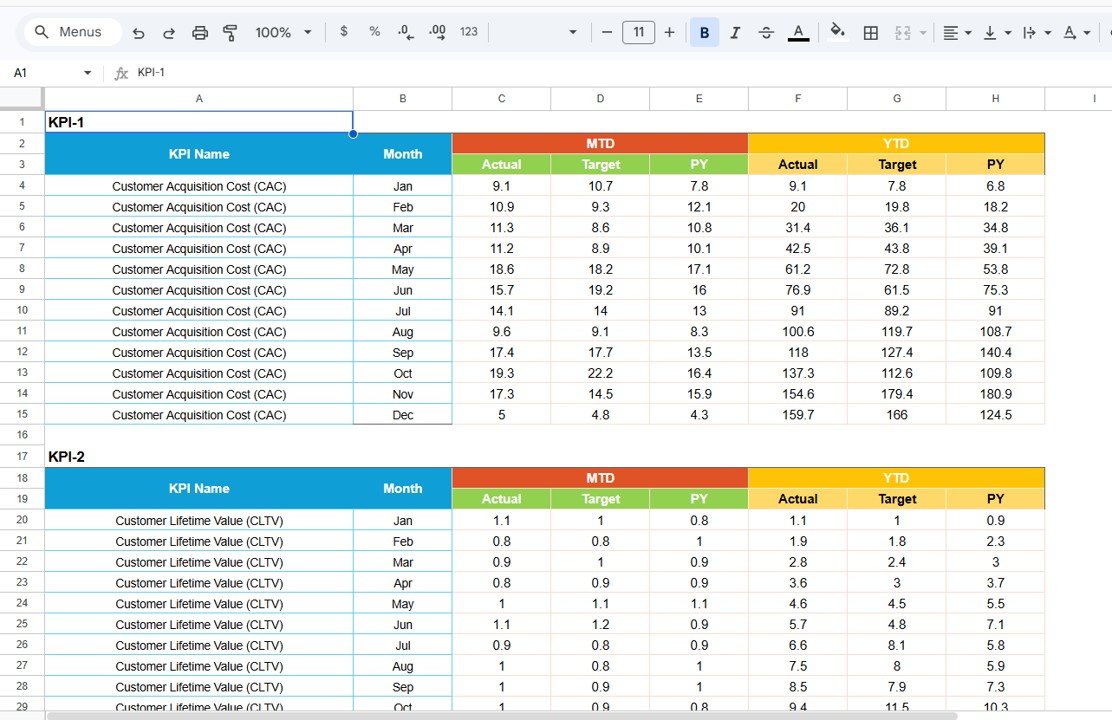
Task: Toggle strikethrough formatting
Action: [x=766, y=31]
